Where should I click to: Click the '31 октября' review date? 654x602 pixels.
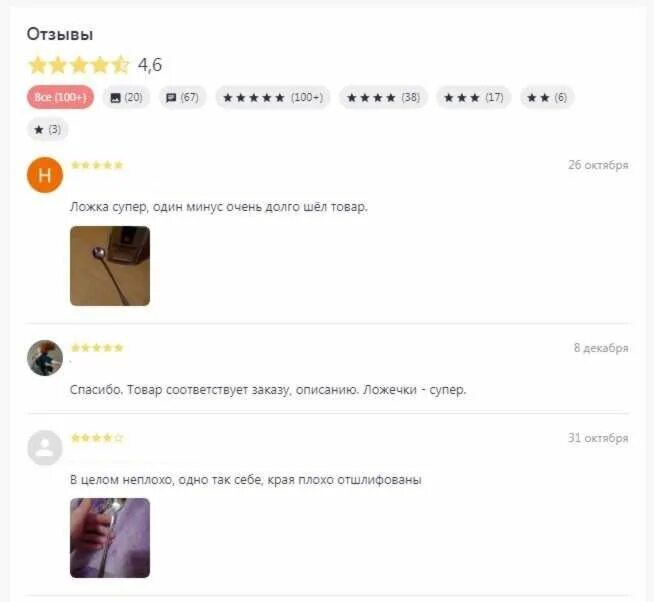point(598,438)
